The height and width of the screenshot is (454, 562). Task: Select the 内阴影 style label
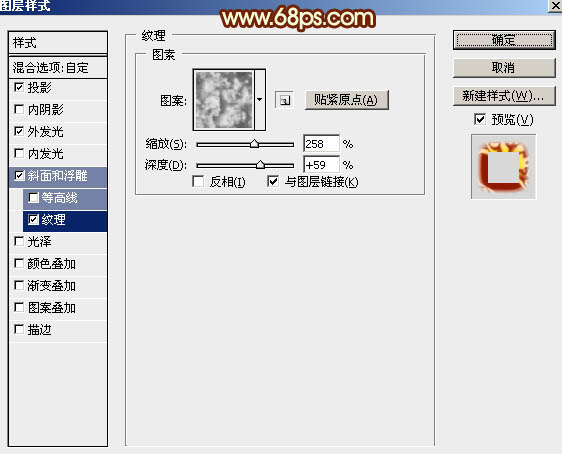click(x=46, y=110)
